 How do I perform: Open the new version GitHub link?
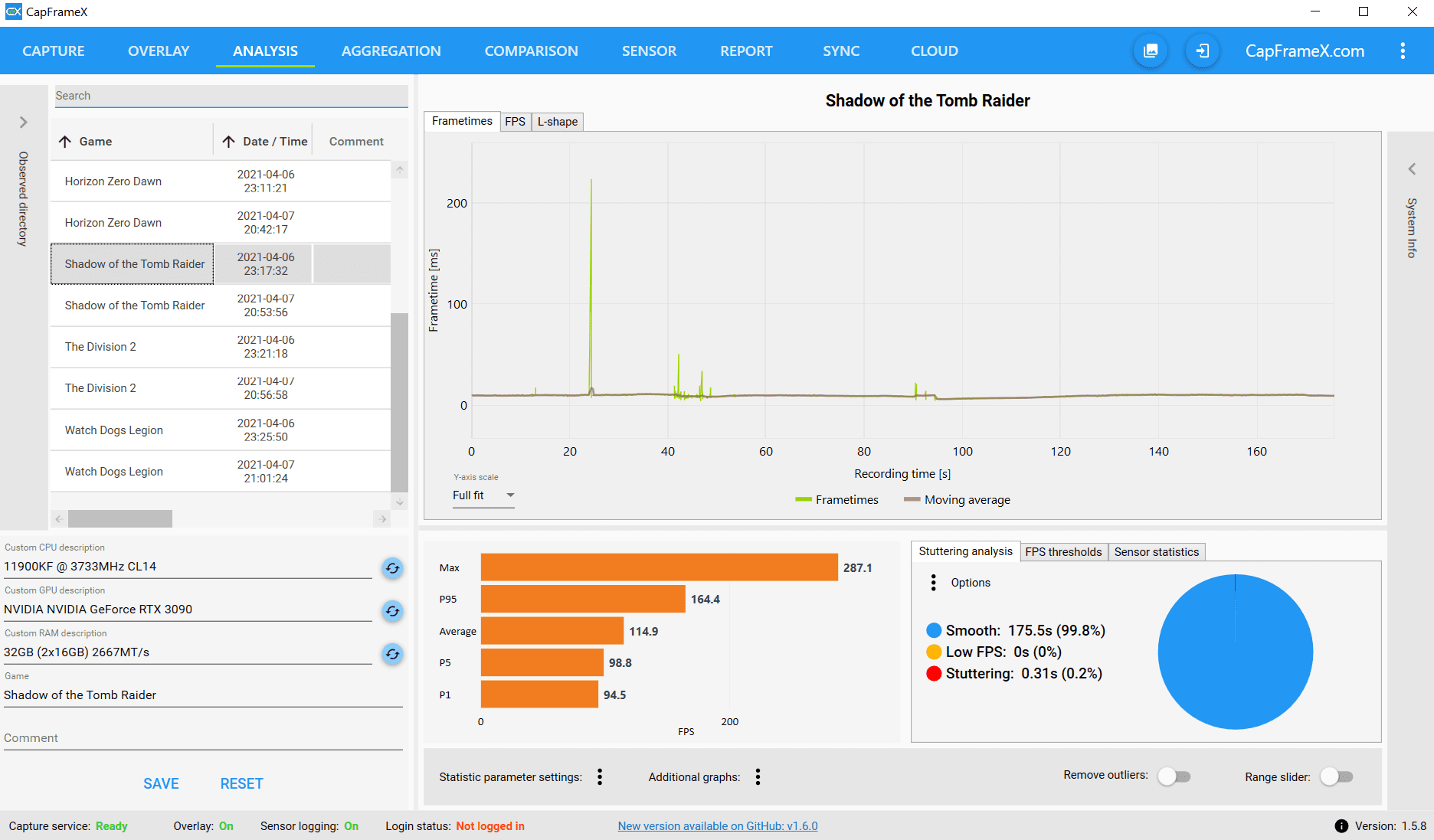coord(718,826)
